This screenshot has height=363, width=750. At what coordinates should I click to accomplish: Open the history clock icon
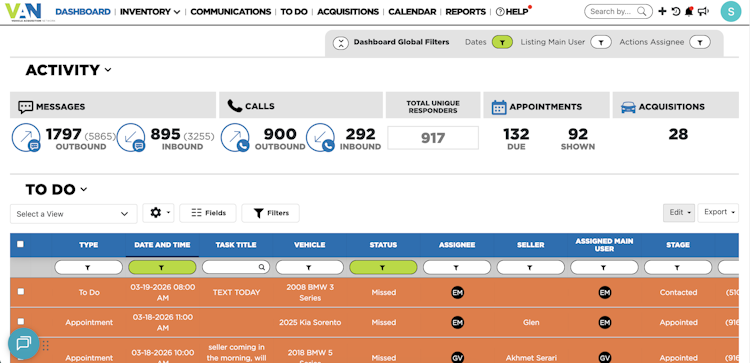click(675, 11)
